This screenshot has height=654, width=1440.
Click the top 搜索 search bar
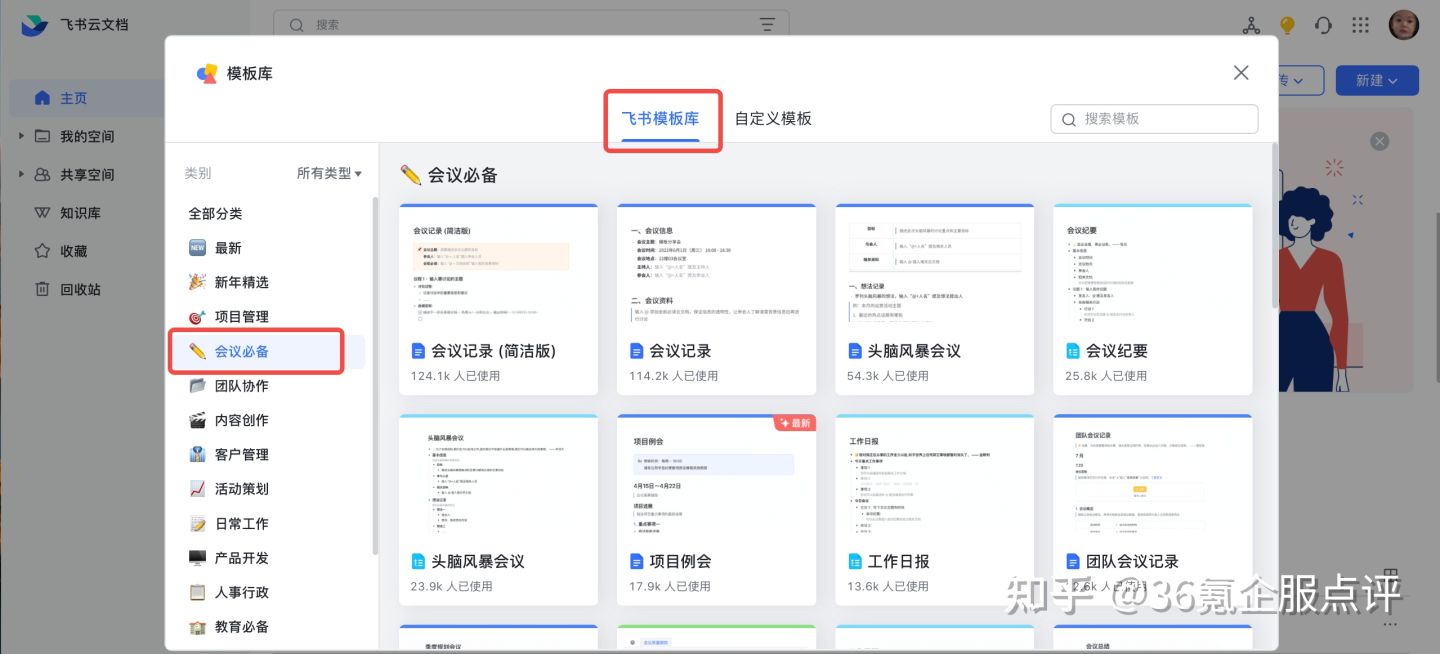pos(531,24)
